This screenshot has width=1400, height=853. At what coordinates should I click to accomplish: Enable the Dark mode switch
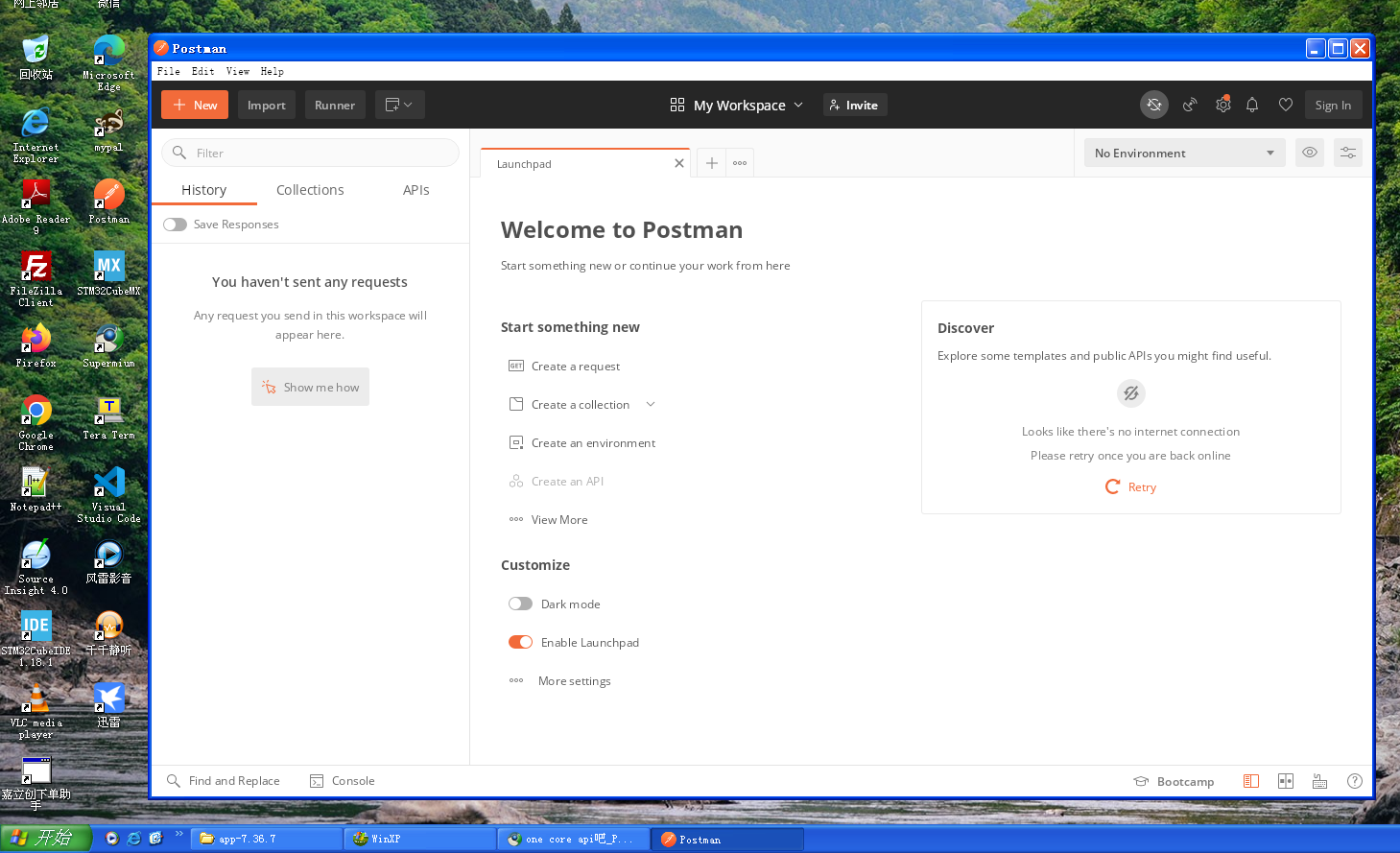[x=520, y=604]
